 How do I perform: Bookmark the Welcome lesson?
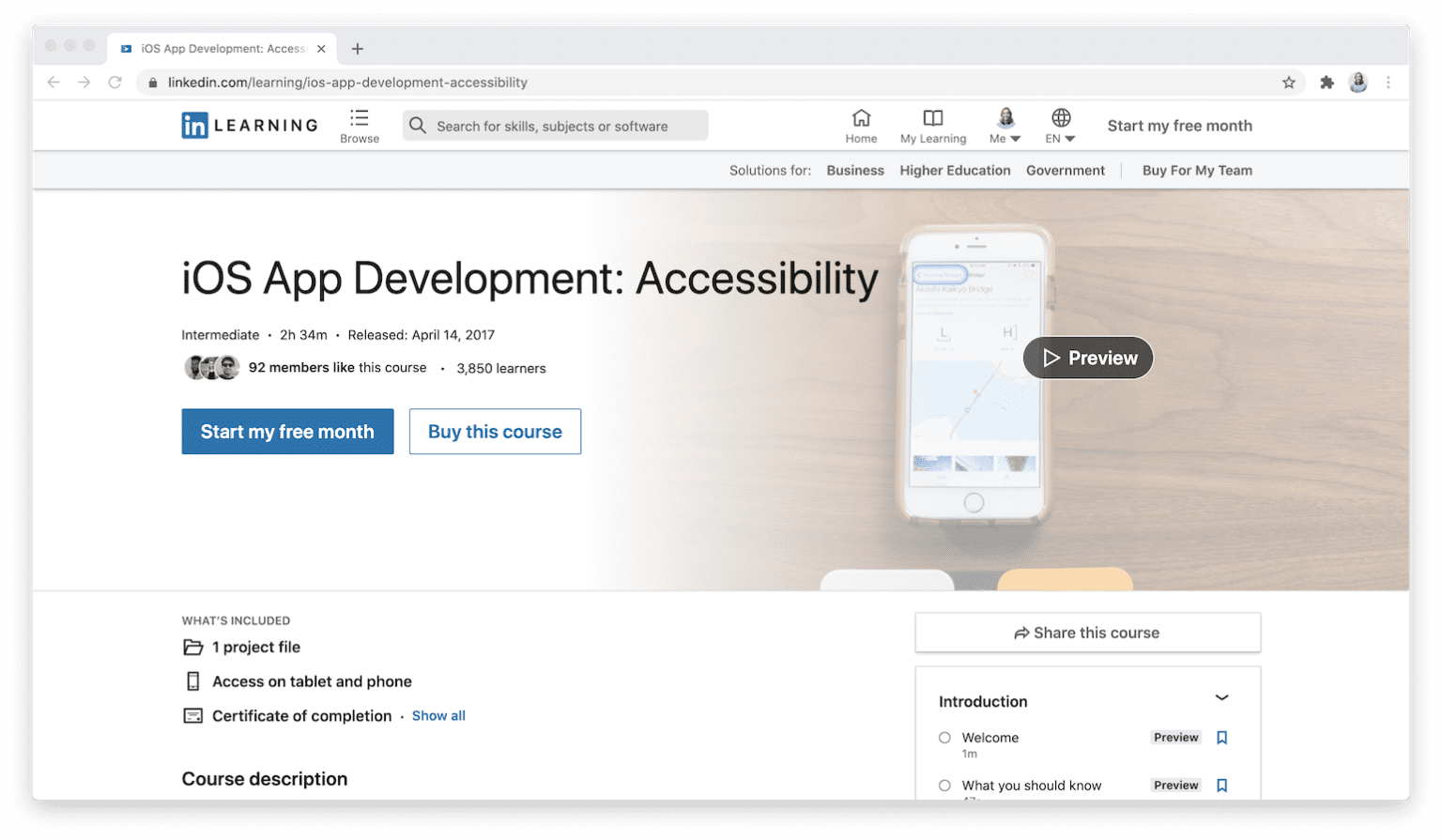(x=1221, y=738)
